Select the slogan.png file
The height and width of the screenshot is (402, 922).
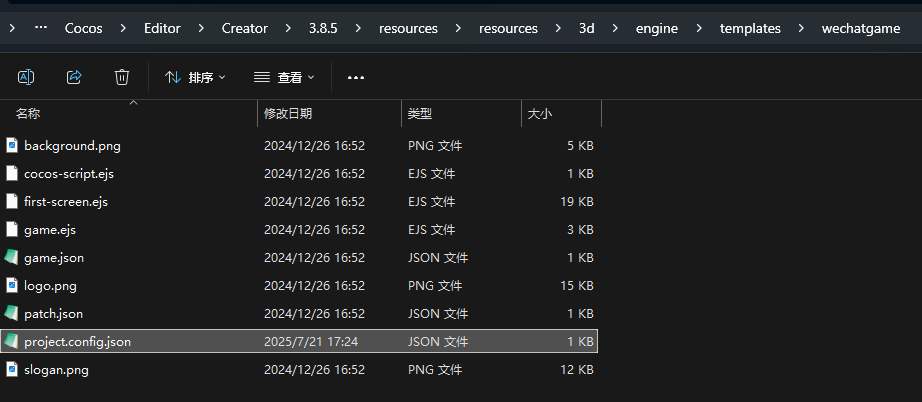tap(56, 370)
